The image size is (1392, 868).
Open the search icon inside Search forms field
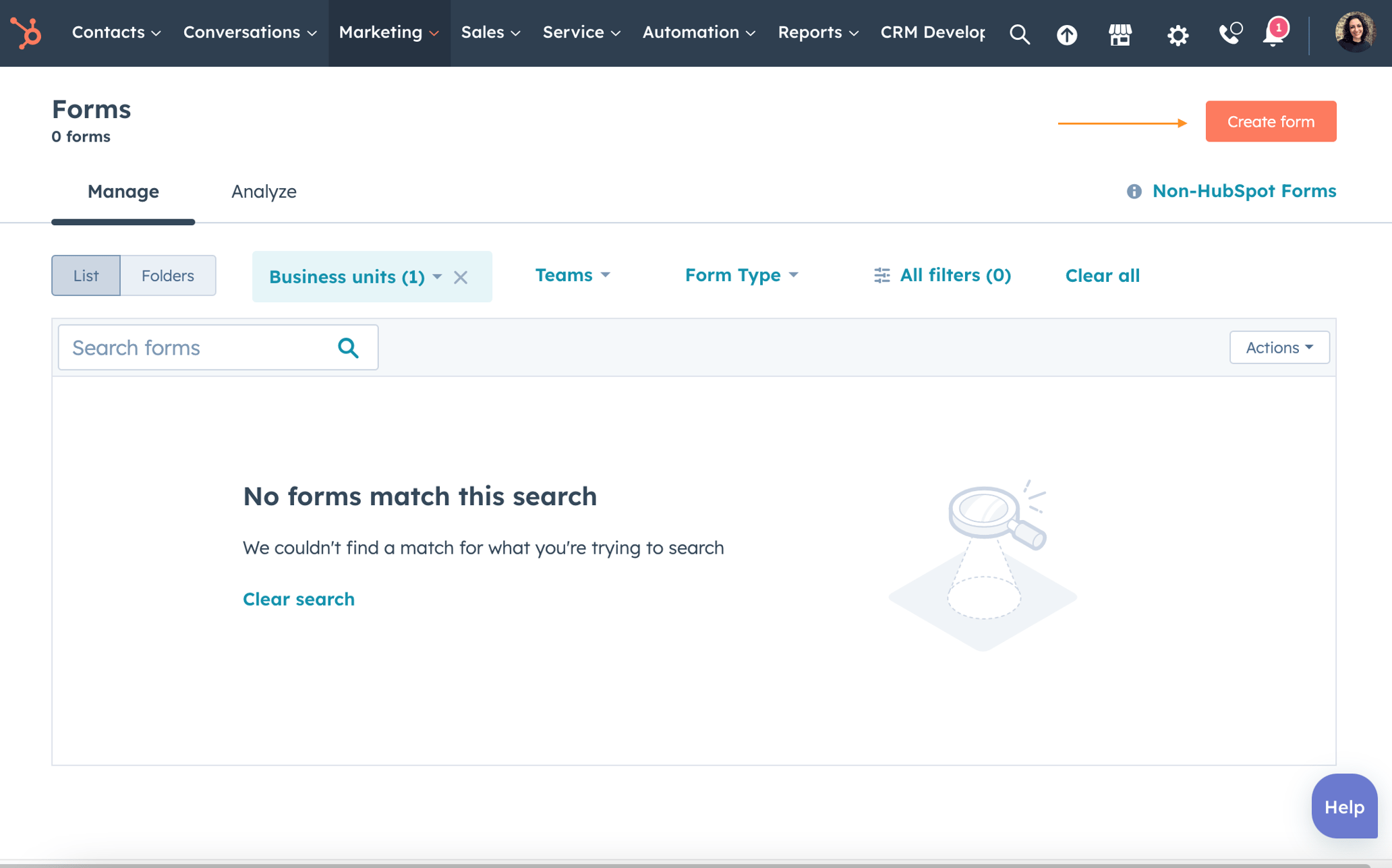click(x=348, y=347)
